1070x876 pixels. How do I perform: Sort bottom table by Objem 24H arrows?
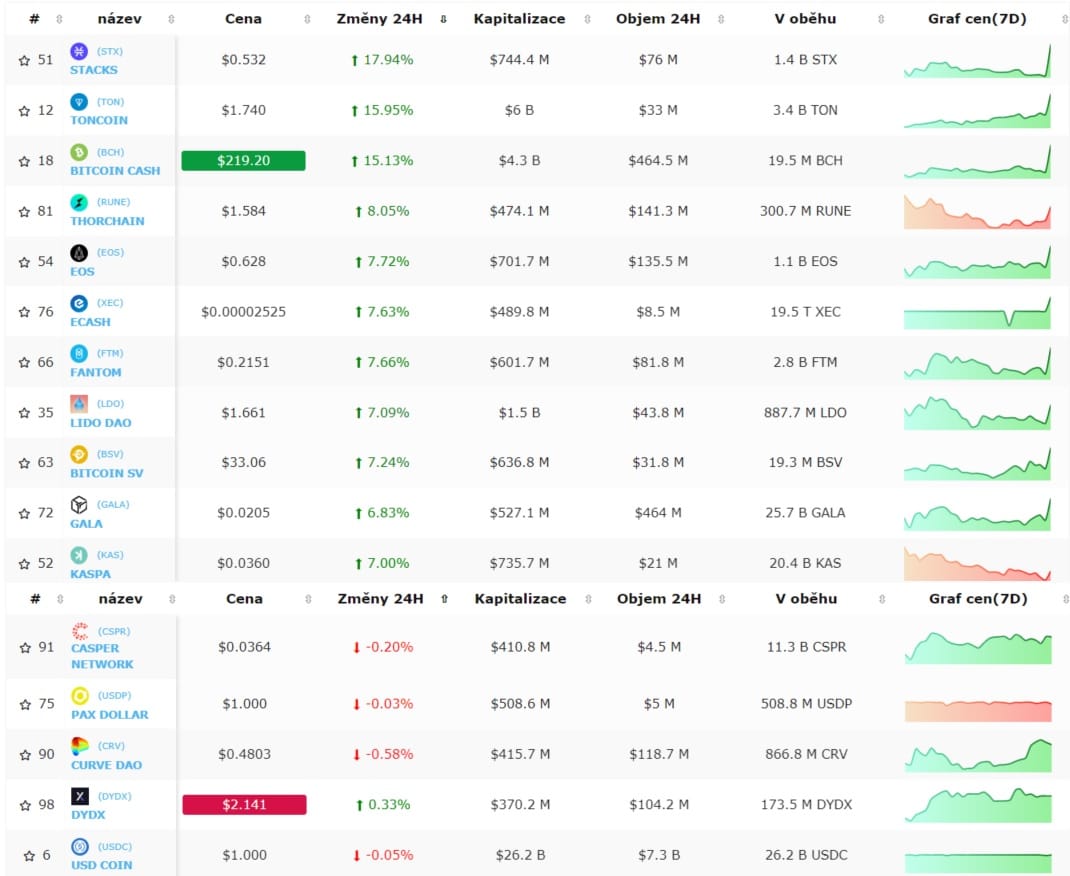point(720,600)
